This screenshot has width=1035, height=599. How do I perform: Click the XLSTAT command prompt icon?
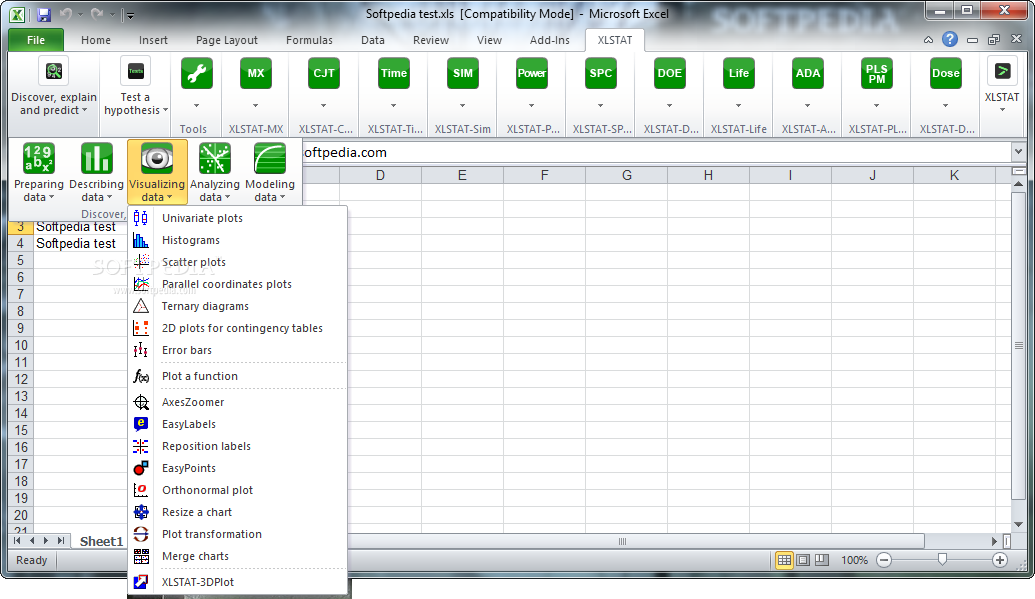(1002, 71)
